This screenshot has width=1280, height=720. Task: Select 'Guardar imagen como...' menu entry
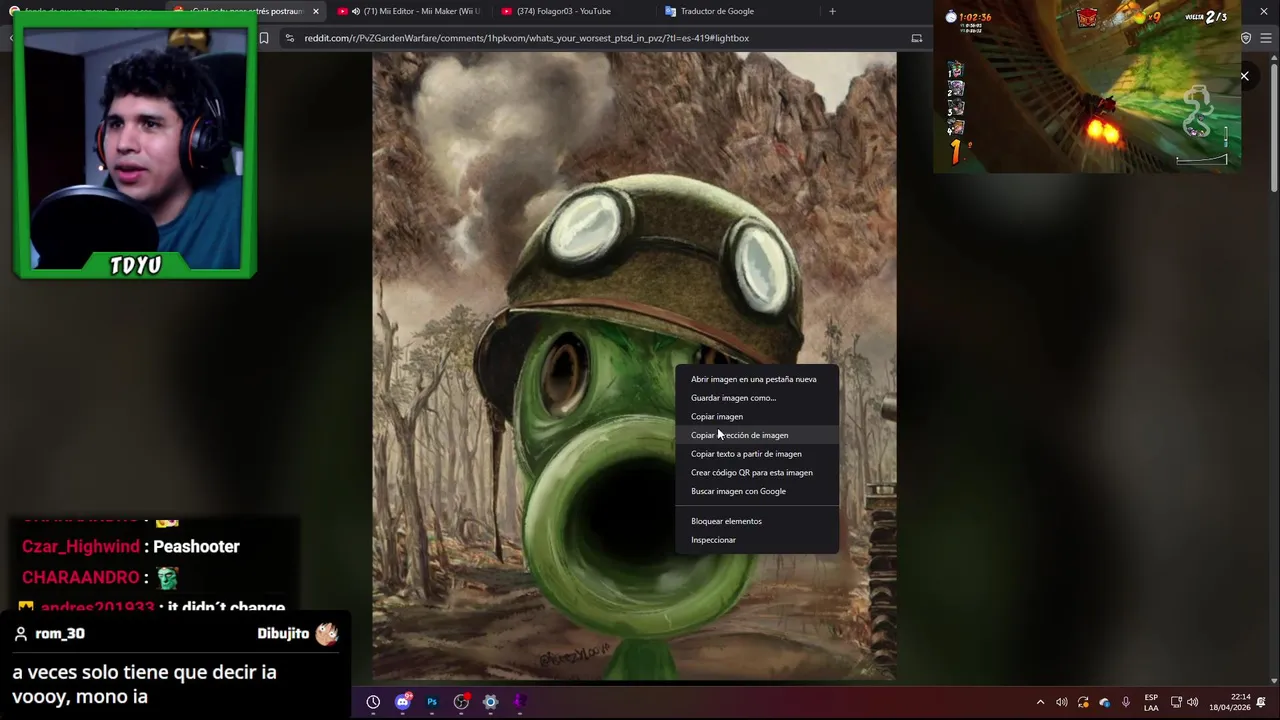(756, 398)
